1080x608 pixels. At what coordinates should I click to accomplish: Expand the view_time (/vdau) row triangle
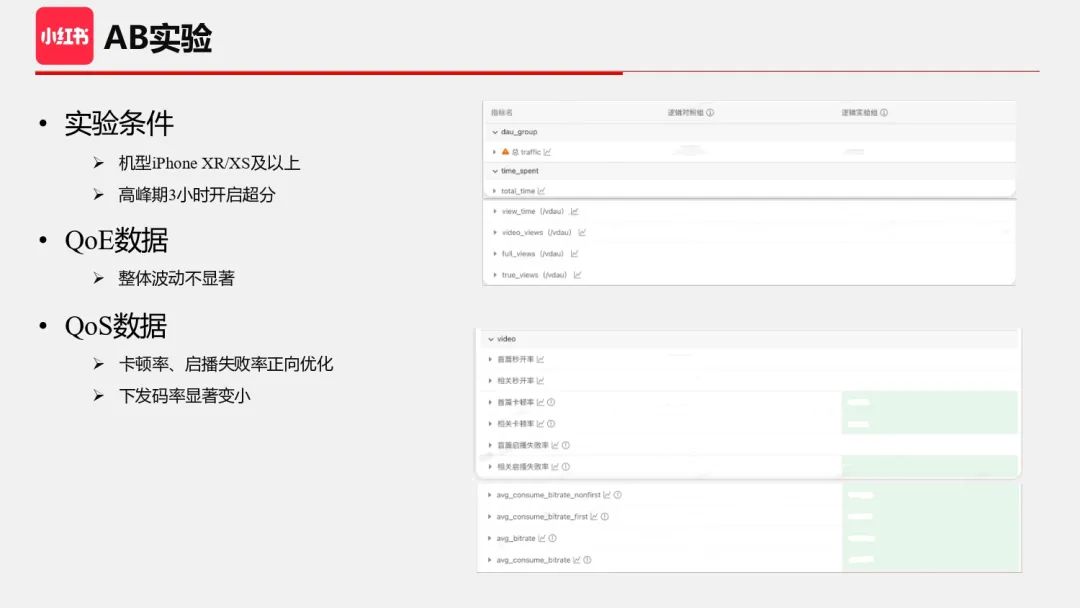[x=495, y=211]
